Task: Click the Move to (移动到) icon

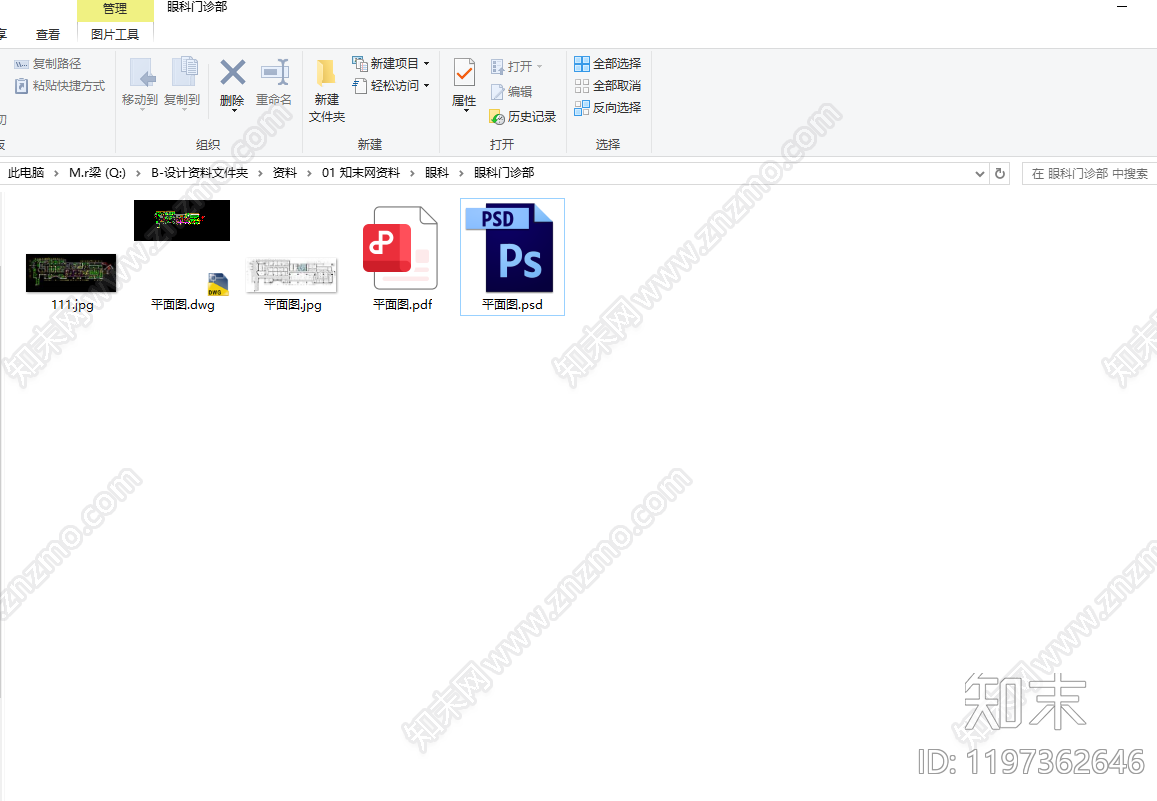Action: [140, 73]
